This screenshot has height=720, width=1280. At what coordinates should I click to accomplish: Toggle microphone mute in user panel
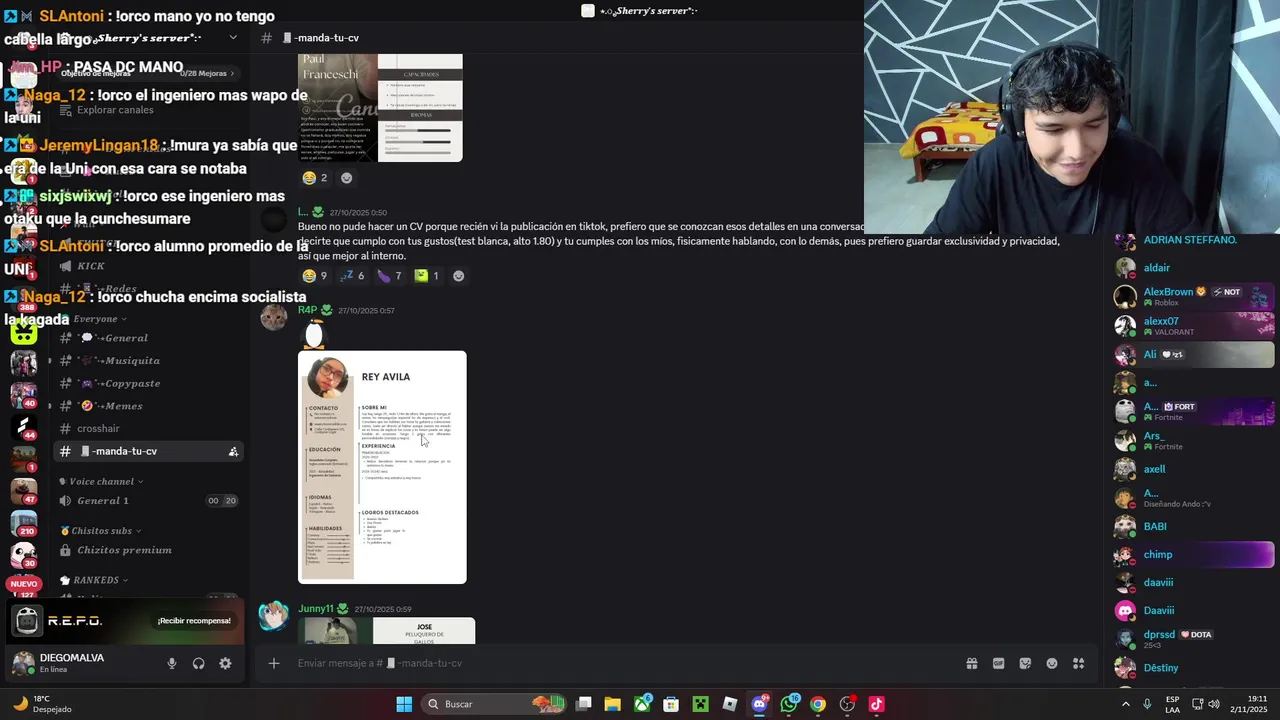172,663
